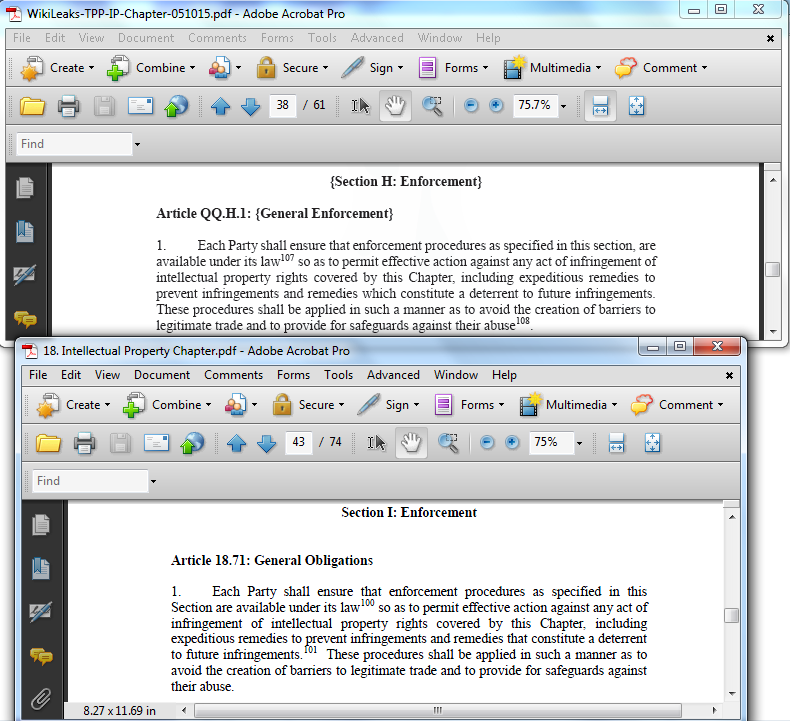The width and height of the screenshot is (790, 721).
Task: Open File menu in Intellectual Property window
Action: point(38,375)
